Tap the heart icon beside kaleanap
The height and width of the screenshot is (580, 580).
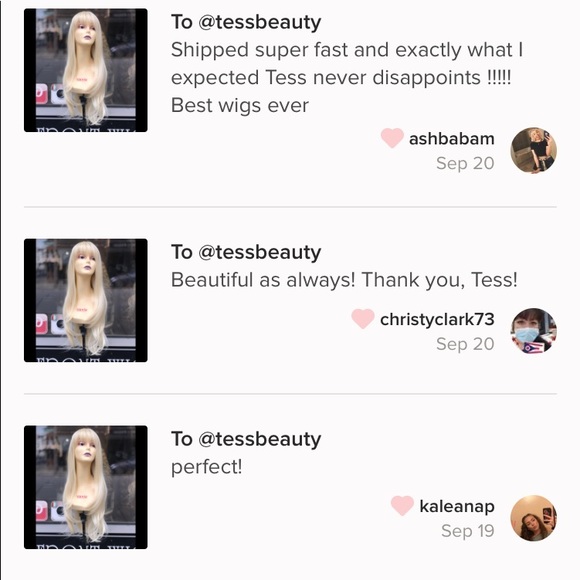[x=402, y=506]
